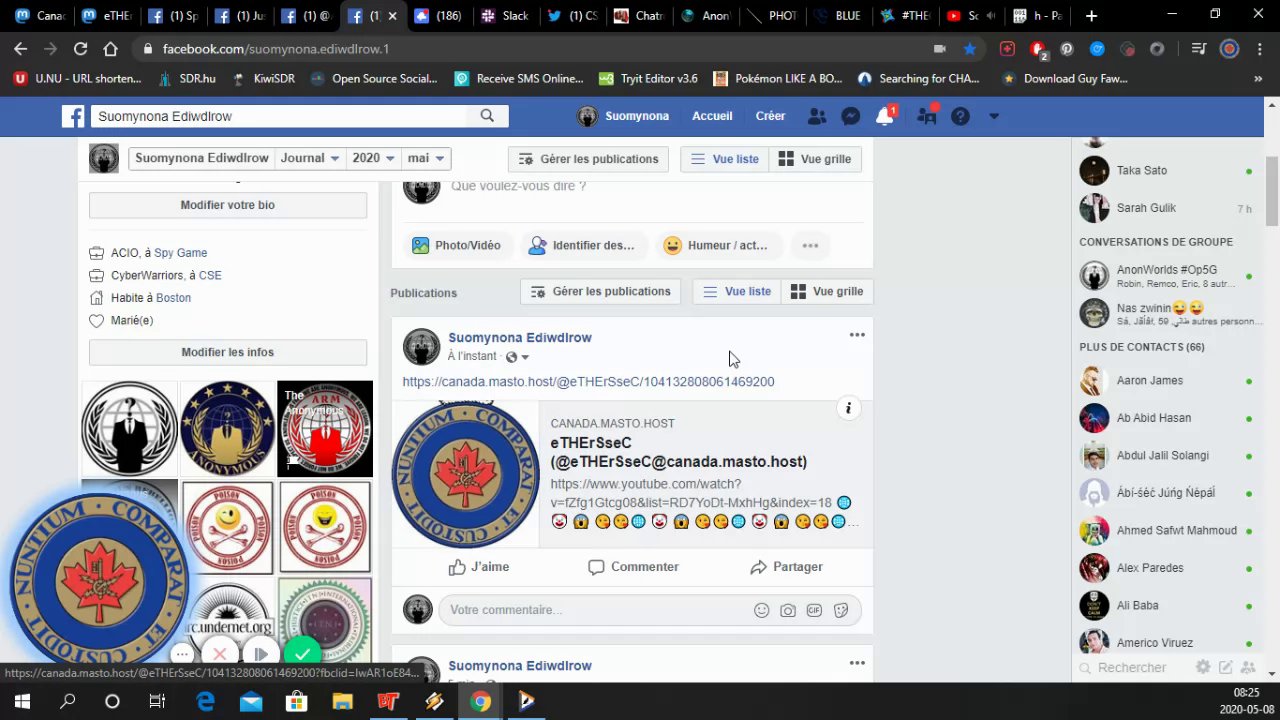Click the link preview maple leaf thumbnail
Viewport: 1280px width, 720px height.
(465, 474)
